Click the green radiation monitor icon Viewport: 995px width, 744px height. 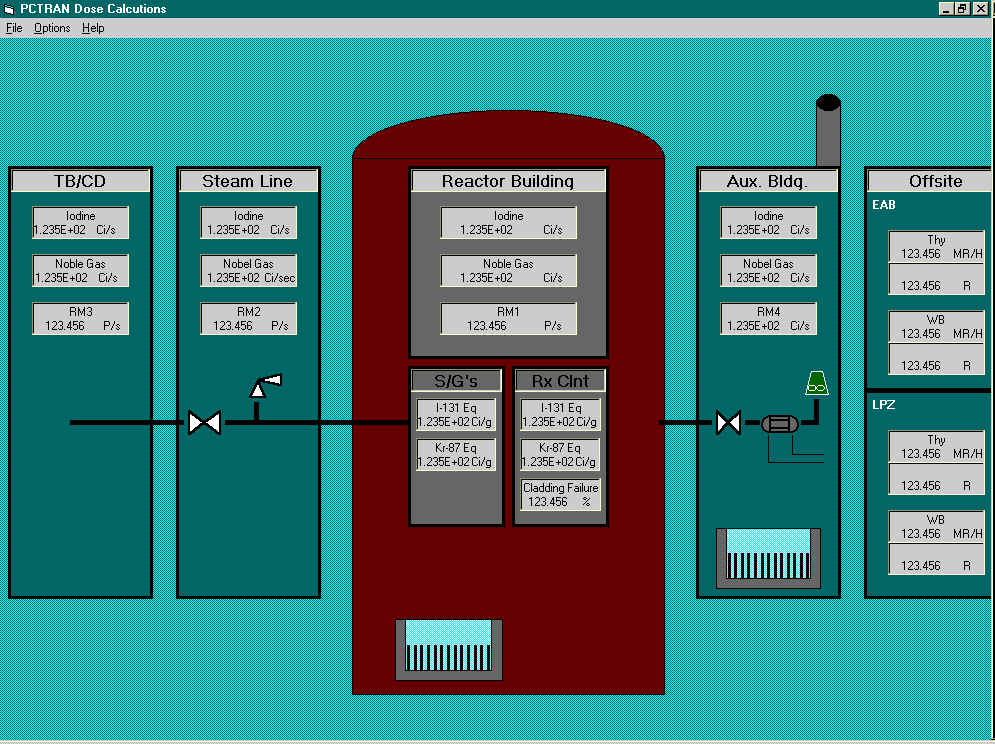click(817, 382)
